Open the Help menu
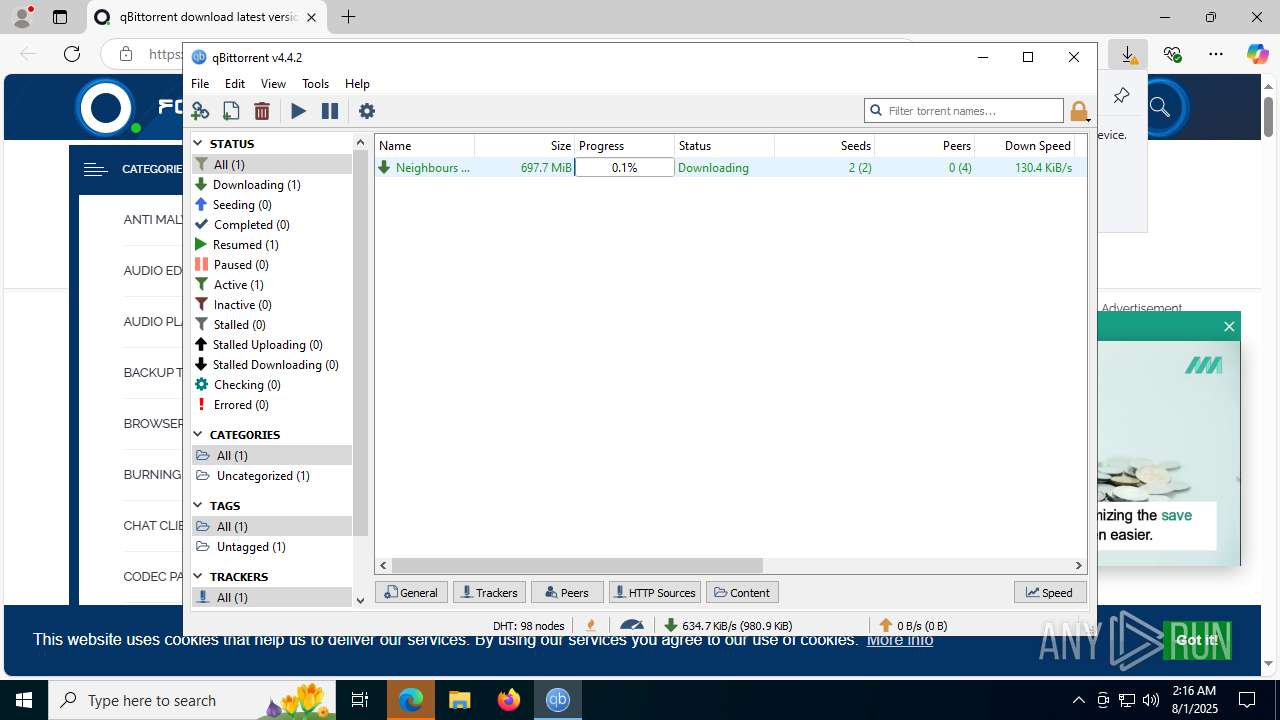The width and height of the screenshot is (1280, 720). (x=357, y=84)
